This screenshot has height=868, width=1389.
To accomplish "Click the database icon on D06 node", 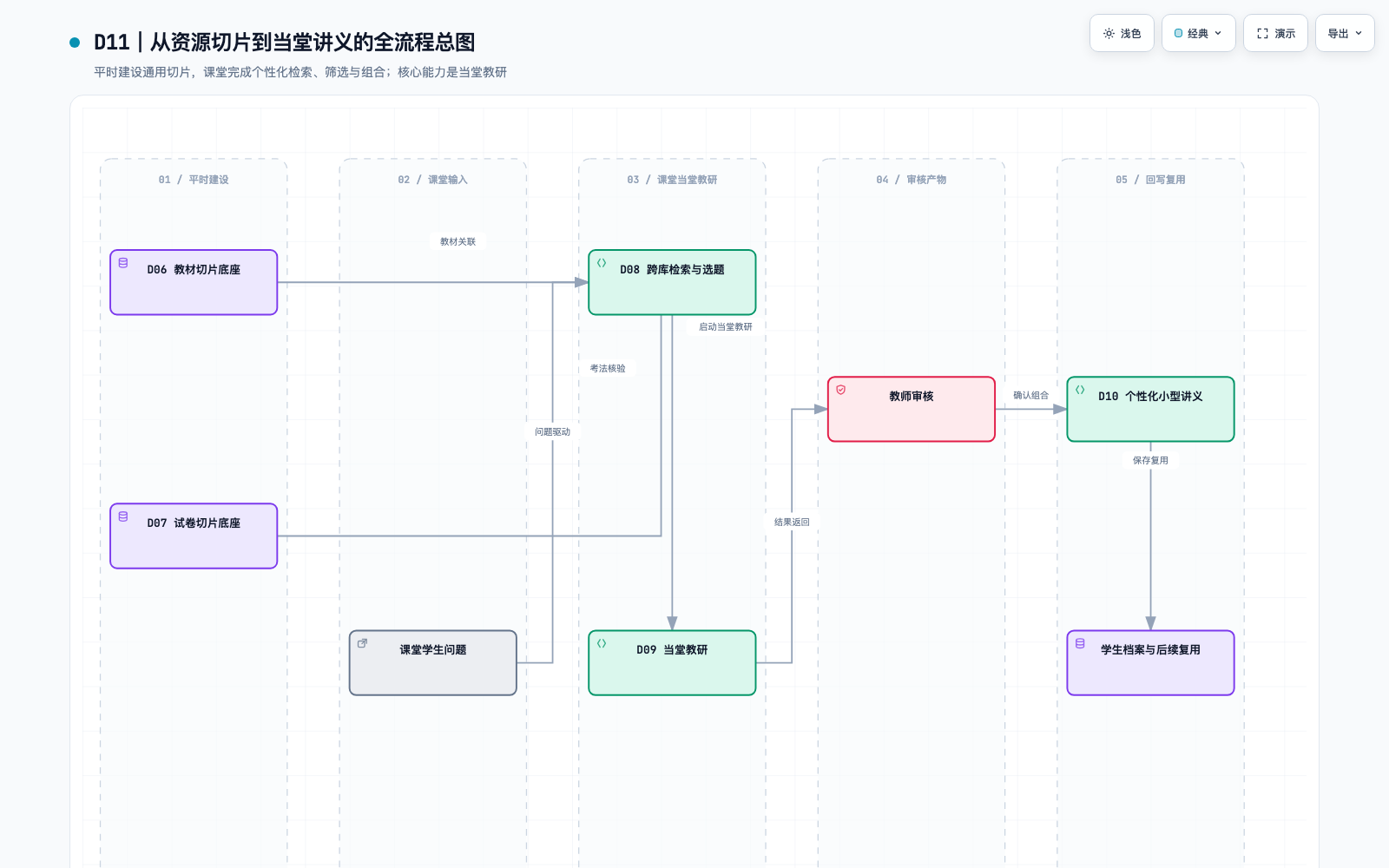I will [123, 263].
